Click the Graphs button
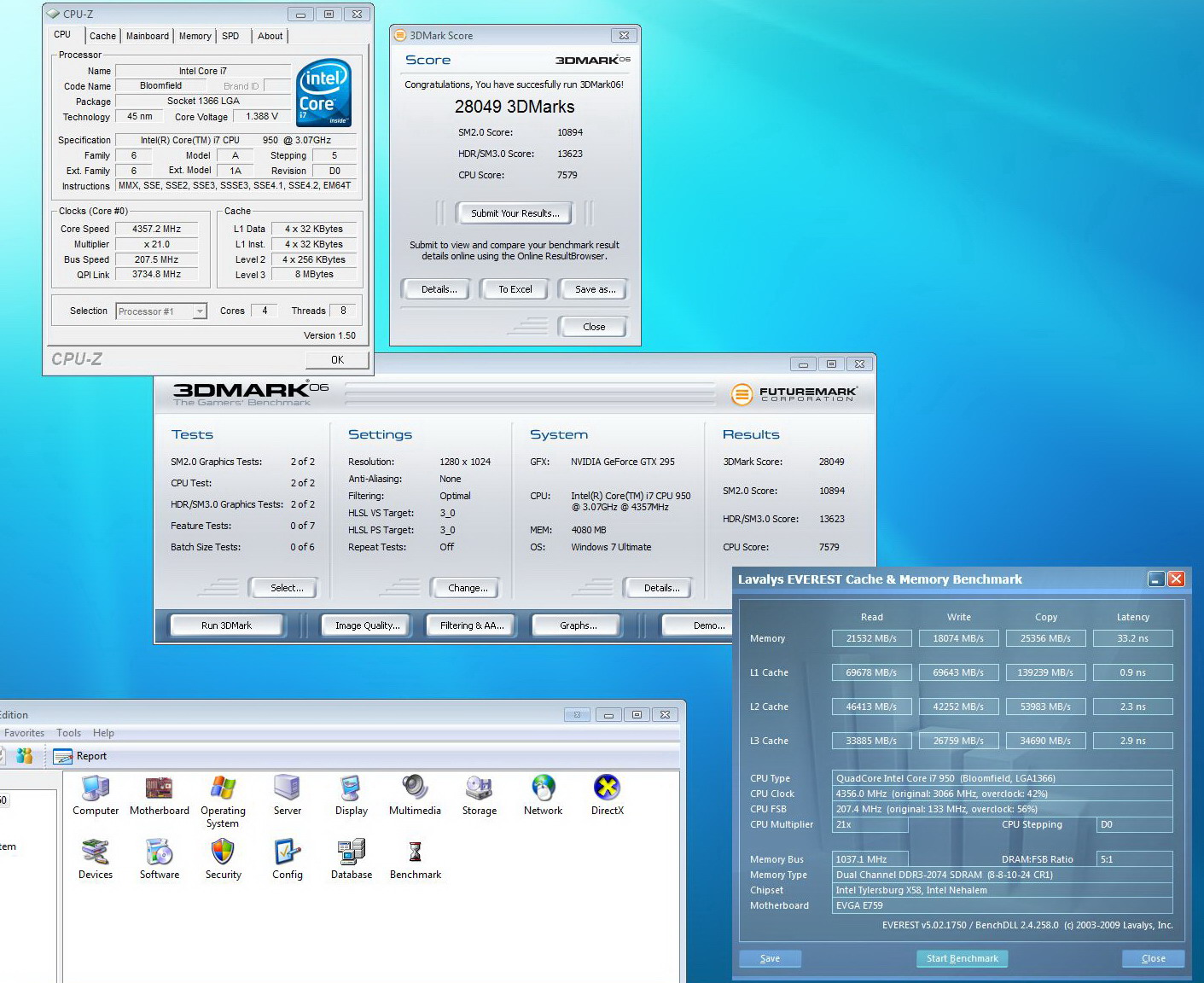The image size is (1204, 983). 578,625
